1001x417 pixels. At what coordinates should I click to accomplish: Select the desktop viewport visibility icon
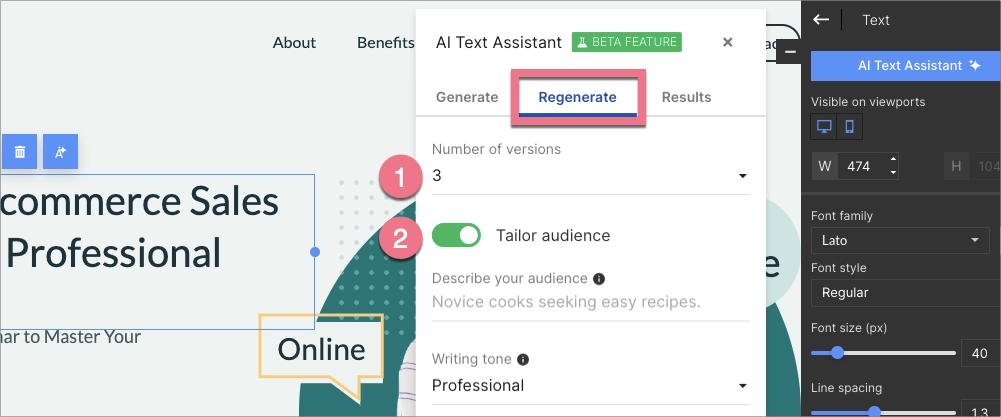(824, 126)
